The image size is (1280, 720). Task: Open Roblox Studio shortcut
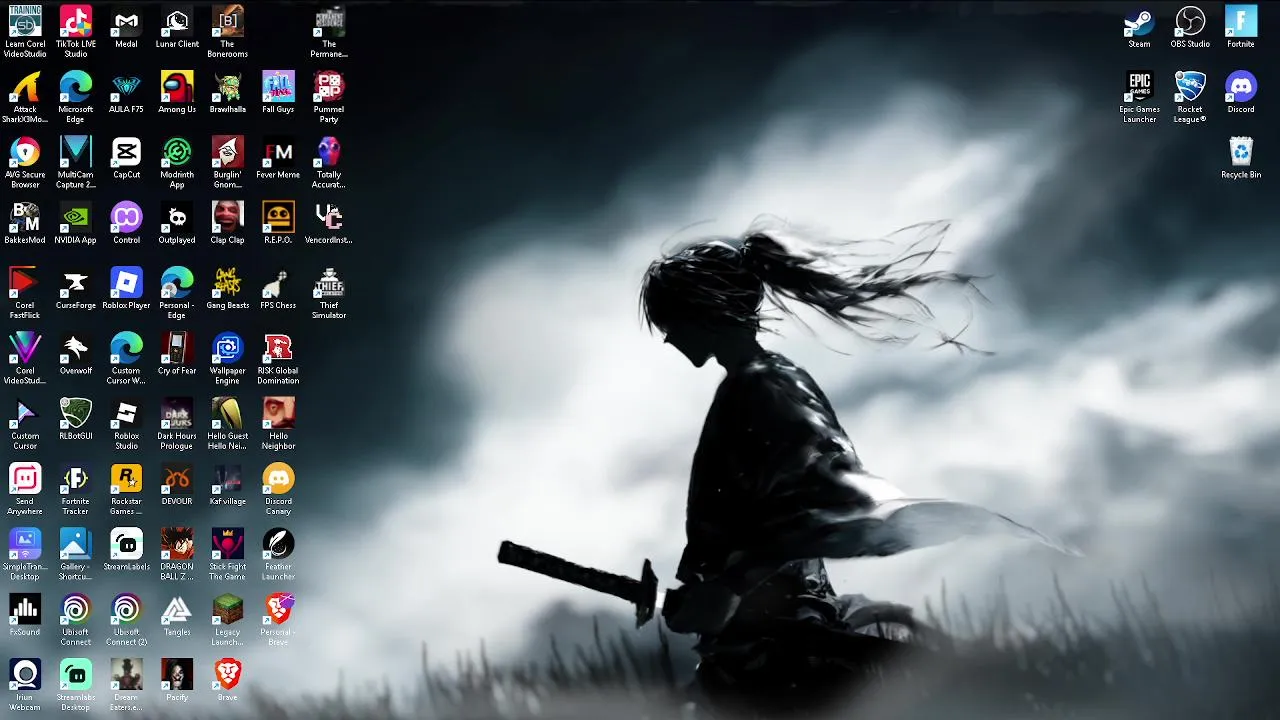(126, 424)
